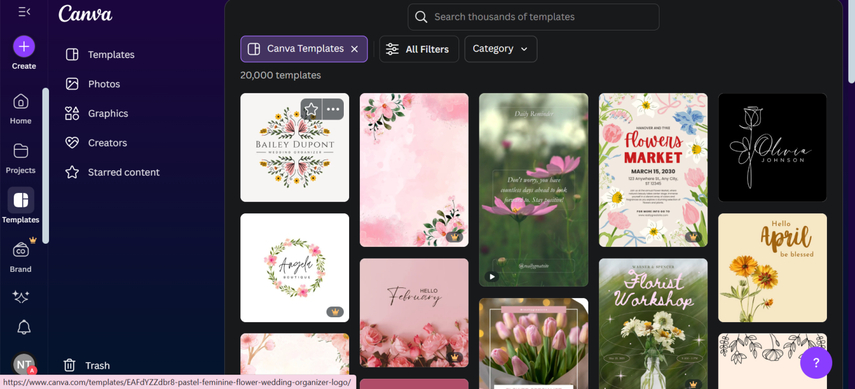Open the Olivia Johnson black logo template
The height and width of the screenshot is (389, 855).
(773, 147)
